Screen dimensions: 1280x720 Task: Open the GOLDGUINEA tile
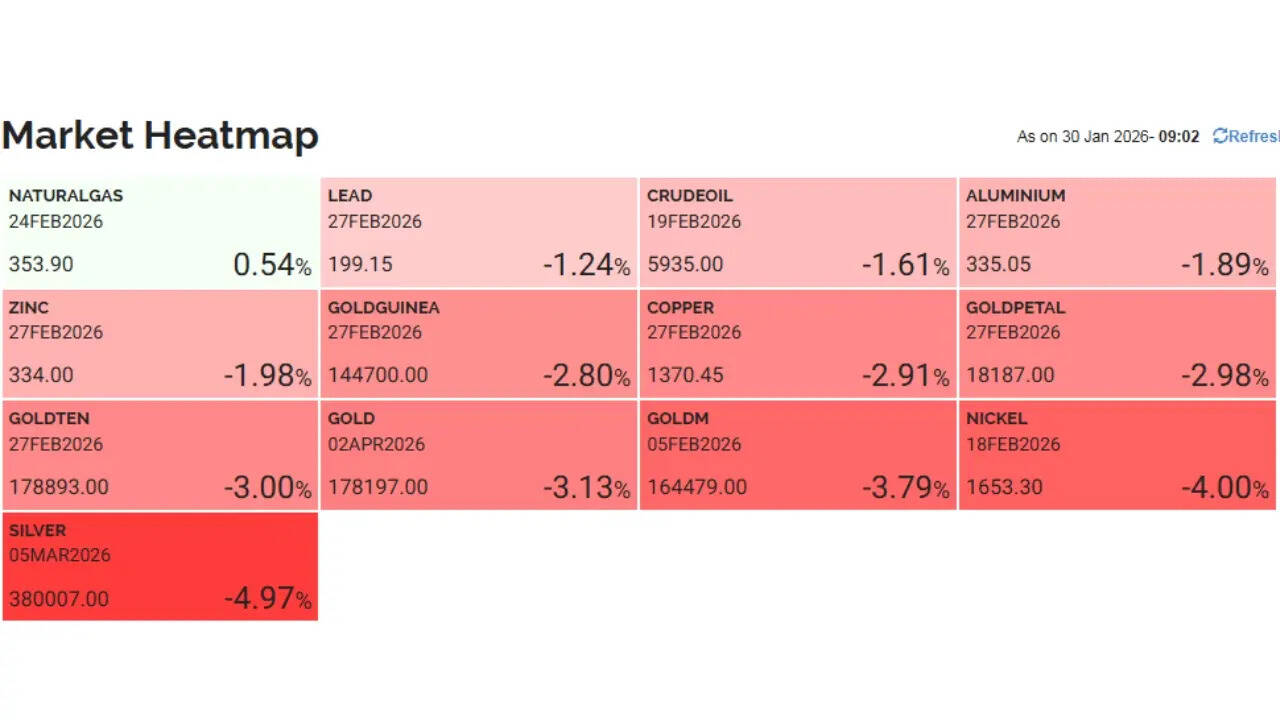[478, 344]
